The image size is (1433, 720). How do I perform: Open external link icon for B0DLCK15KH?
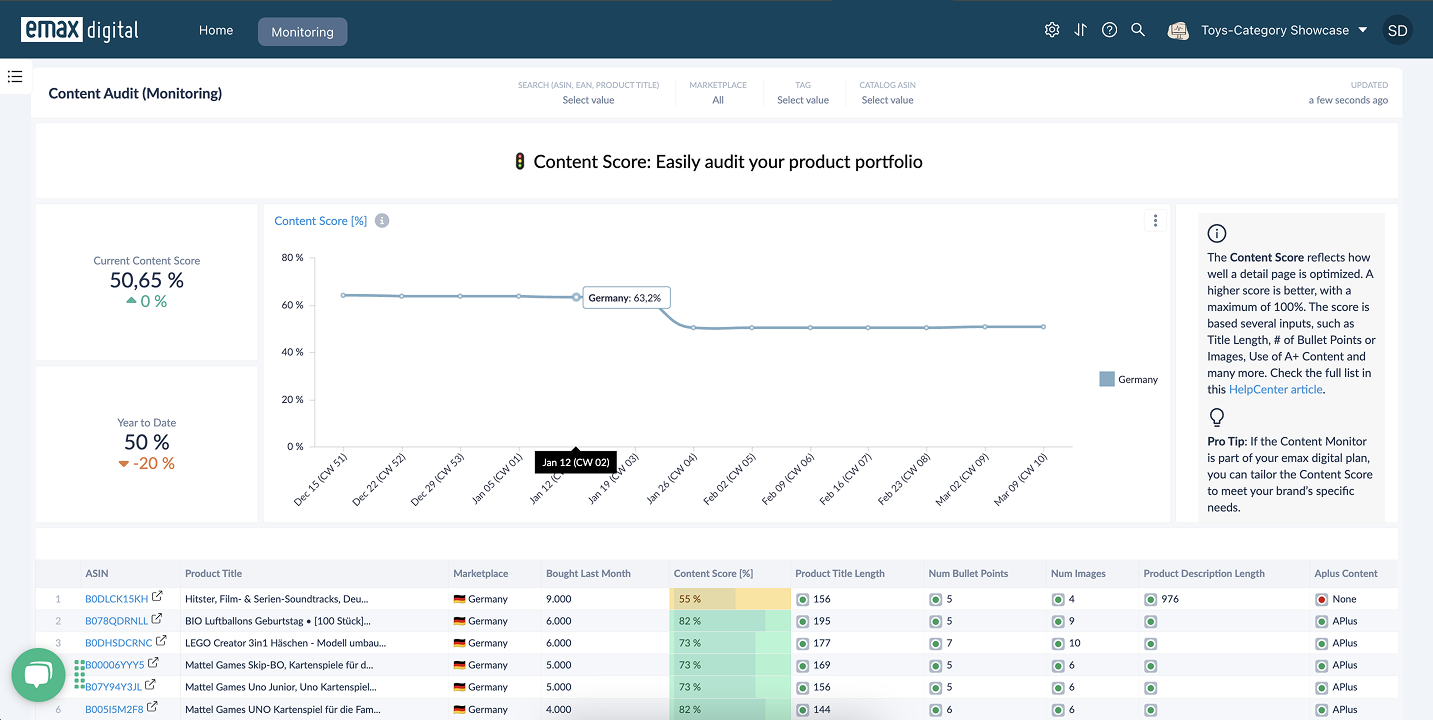[157, 598]
